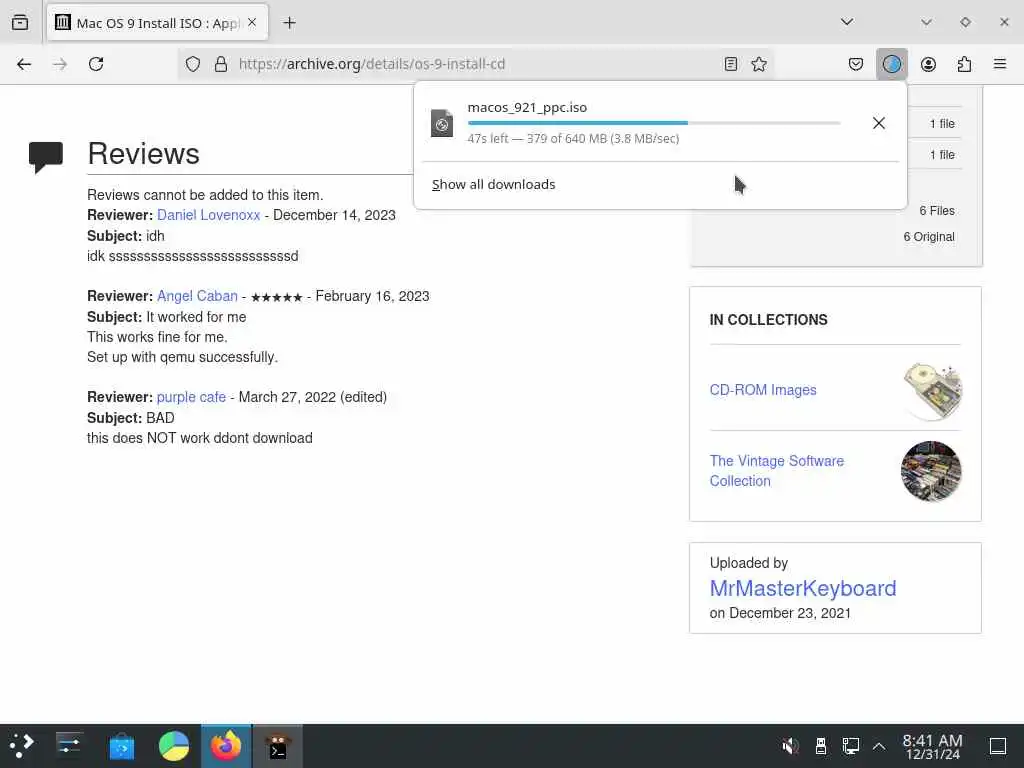Open the CD-ROM Images collection link
The width and height of the screenshot is (1024, 768).
(x=763, y=390)
